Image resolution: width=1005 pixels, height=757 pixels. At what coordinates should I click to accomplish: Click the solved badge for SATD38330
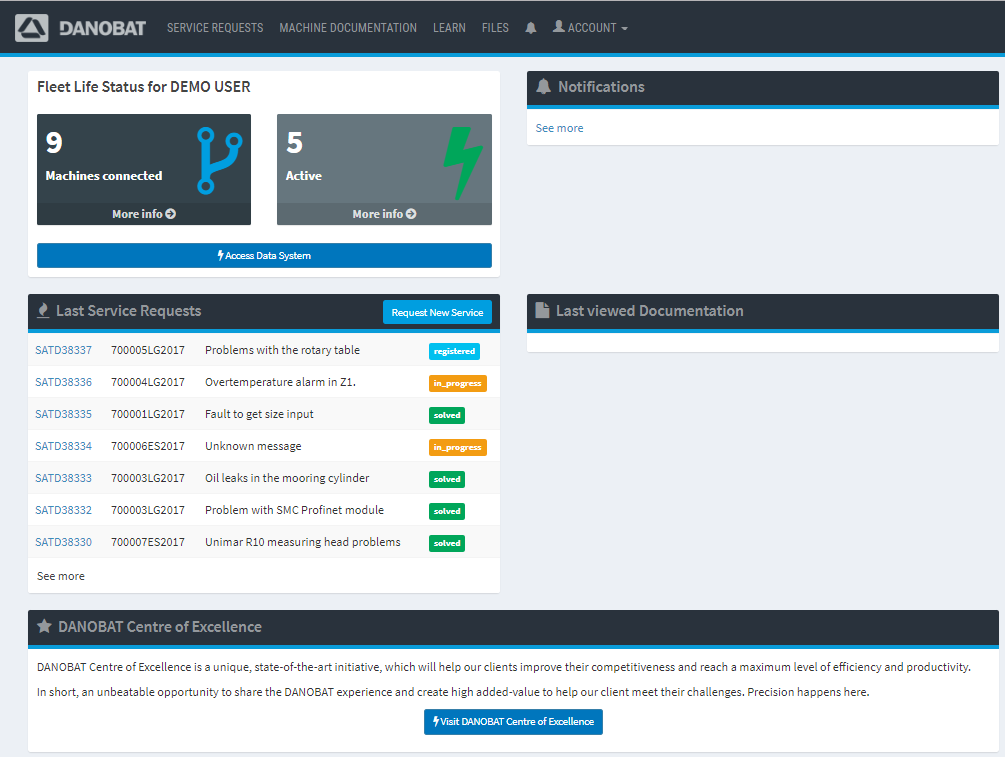447,544
